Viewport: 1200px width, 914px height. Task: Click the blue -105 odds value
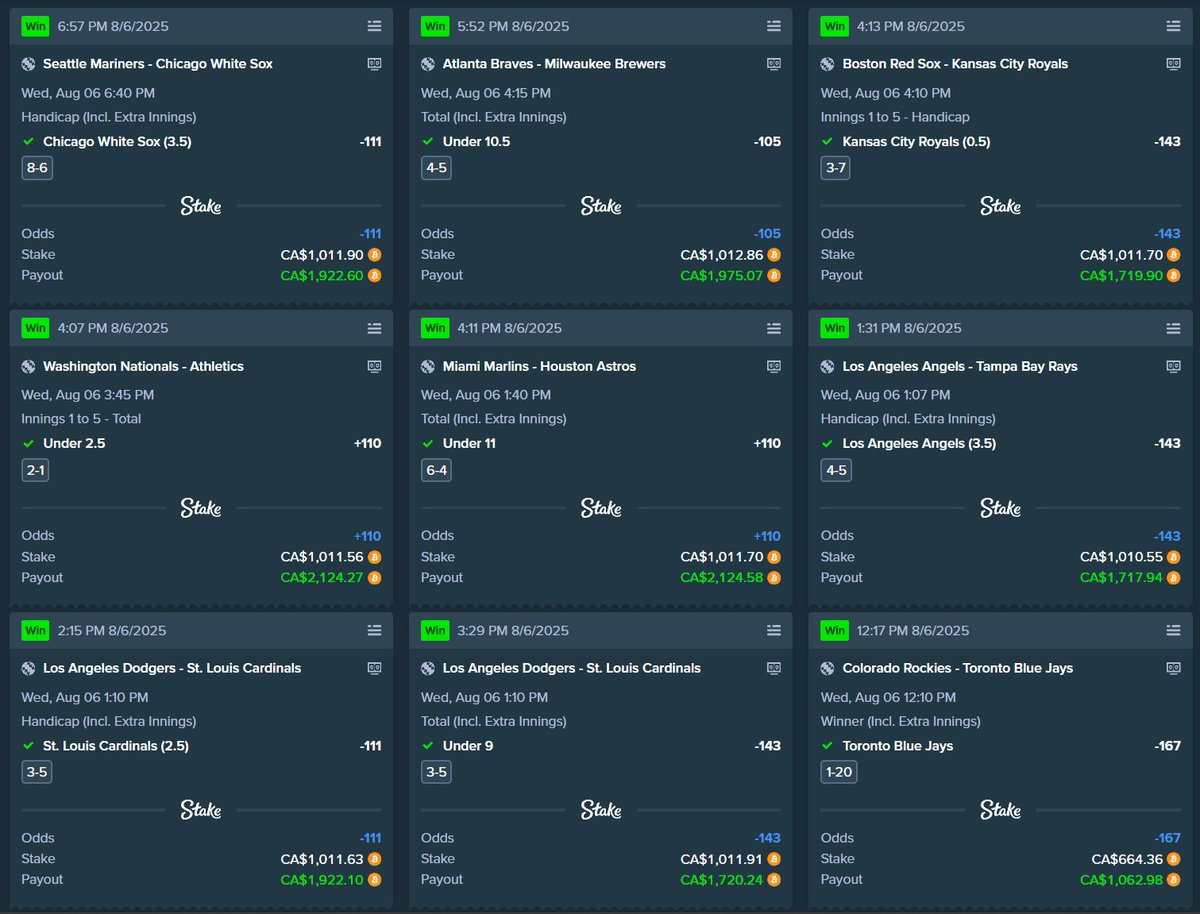coord(767,234)
